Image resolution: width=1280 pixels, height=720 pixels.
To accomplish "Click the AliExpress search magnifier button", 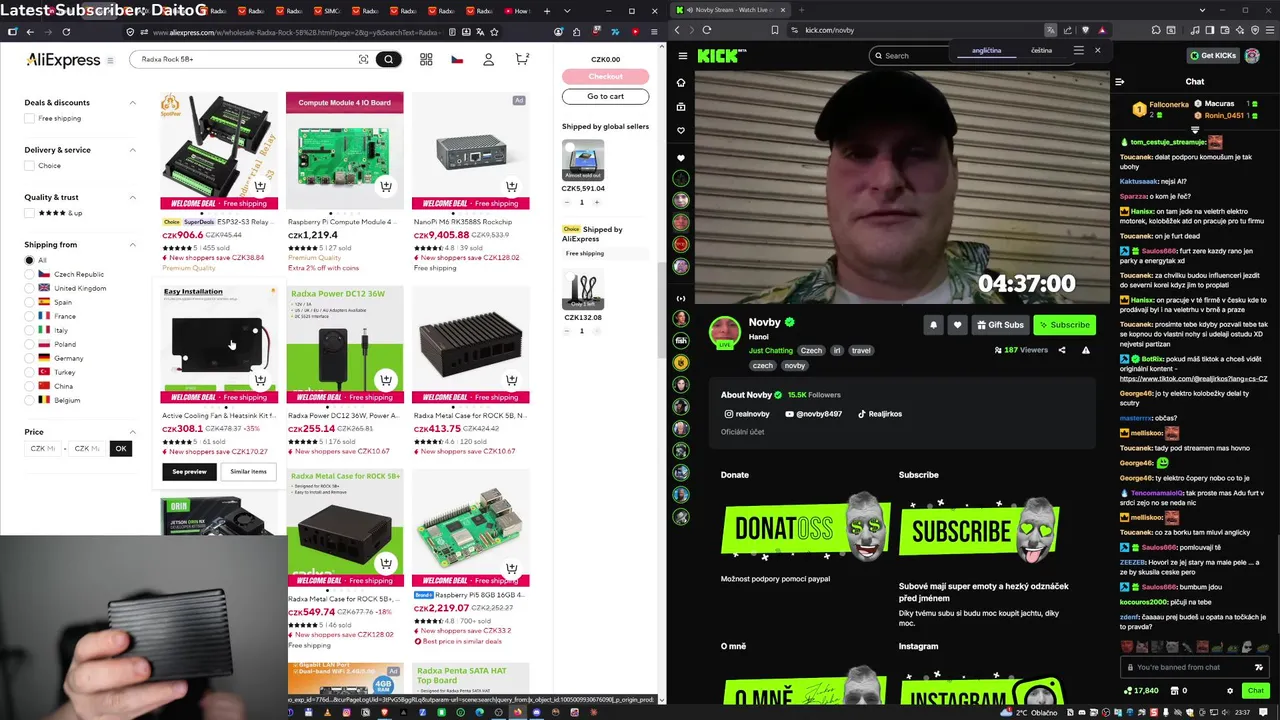I will (x=389, y=59).
